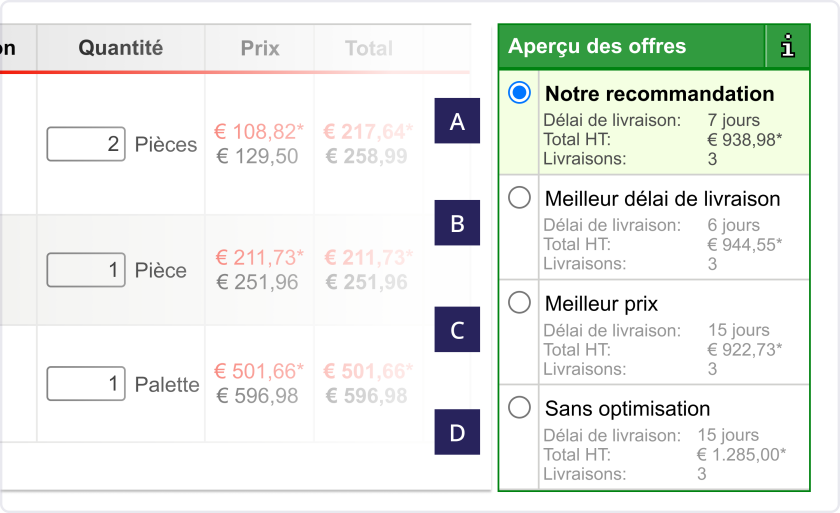Click the Quantité column header
This screenshot has width=840, height=513.
pyautogui.click(x=121, y=48)
